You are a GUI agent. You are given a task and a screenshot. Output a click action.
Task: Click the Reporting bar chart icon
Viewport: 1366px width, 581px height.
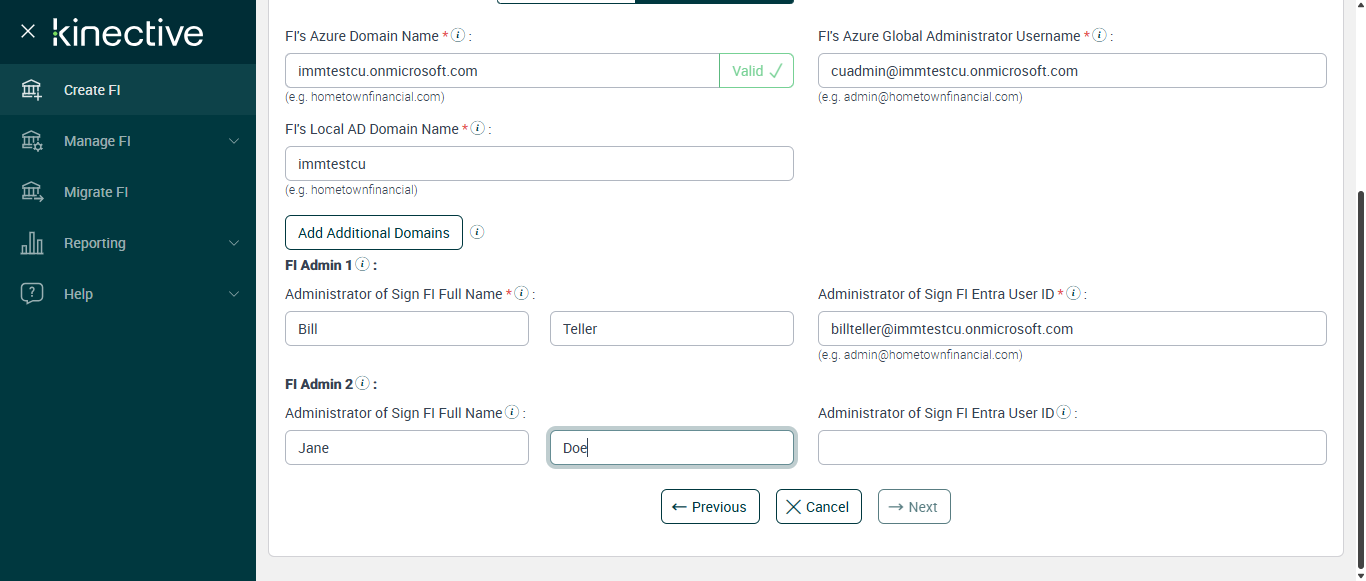[32, 243]
